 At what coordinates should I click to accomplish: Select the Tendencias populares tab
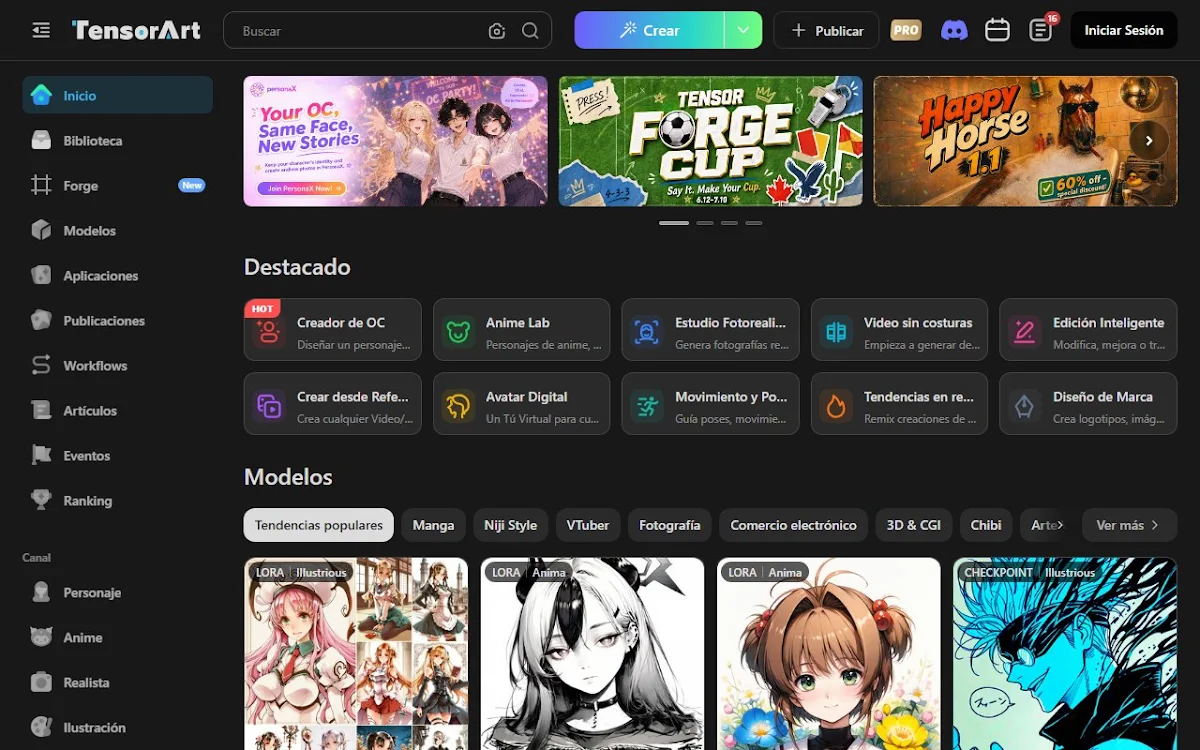coord(319,525)
